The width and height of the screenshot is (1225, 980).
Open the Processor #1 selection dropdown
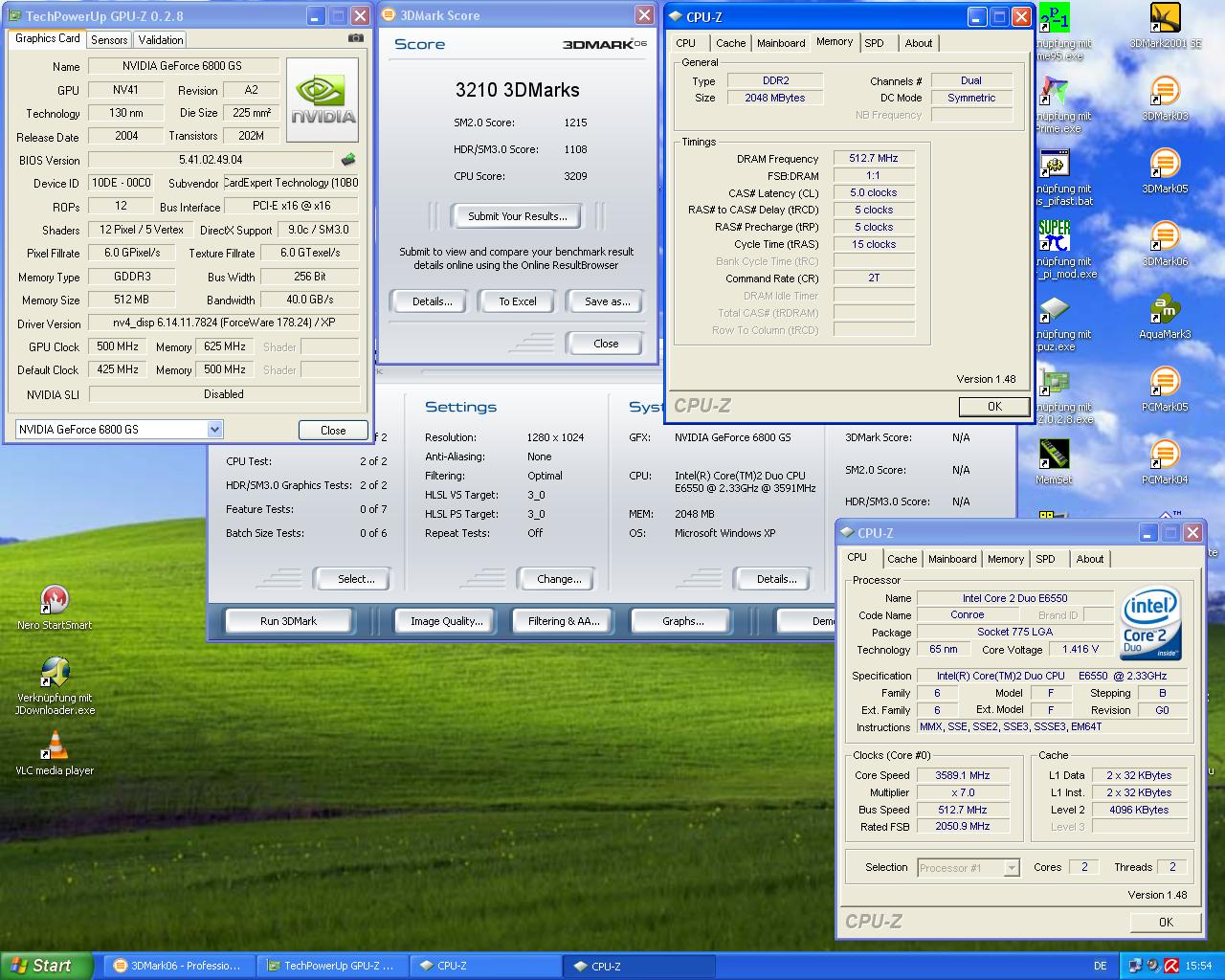click(x=1012, y=868)
